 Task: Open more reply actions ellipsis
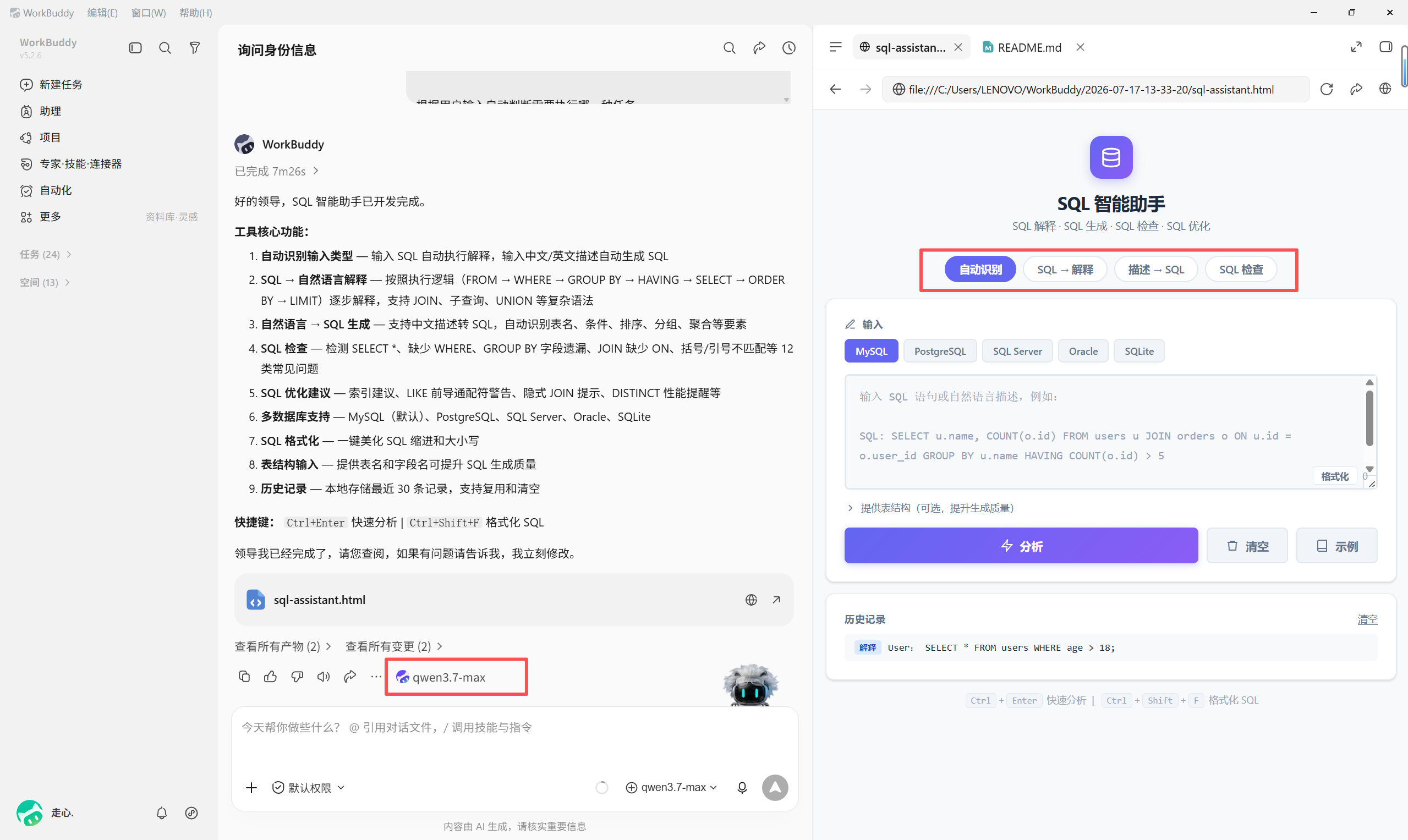coord(376,677)
